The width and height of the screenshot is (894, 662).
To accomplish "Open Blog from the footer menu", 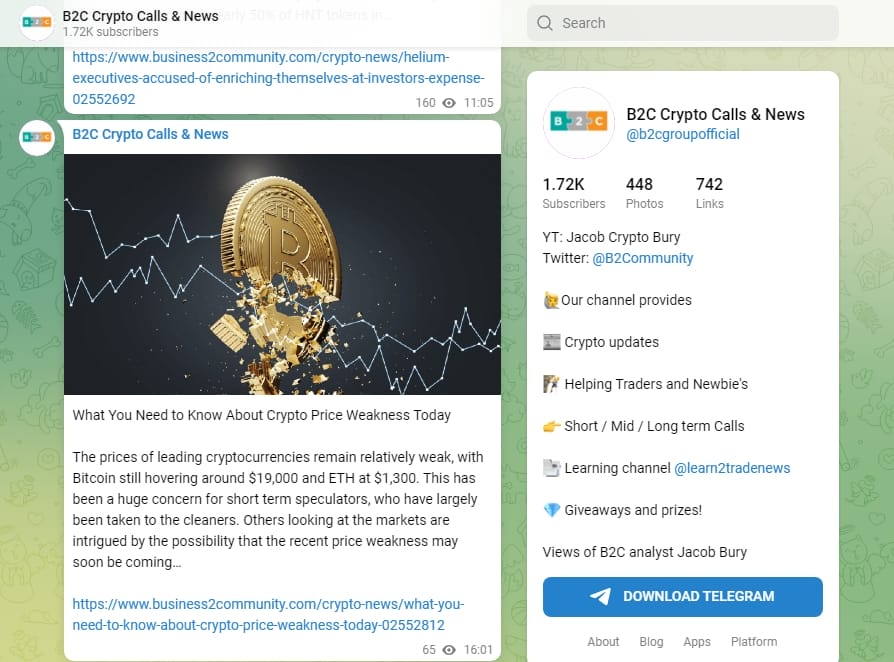I will [x=651, y=642].
